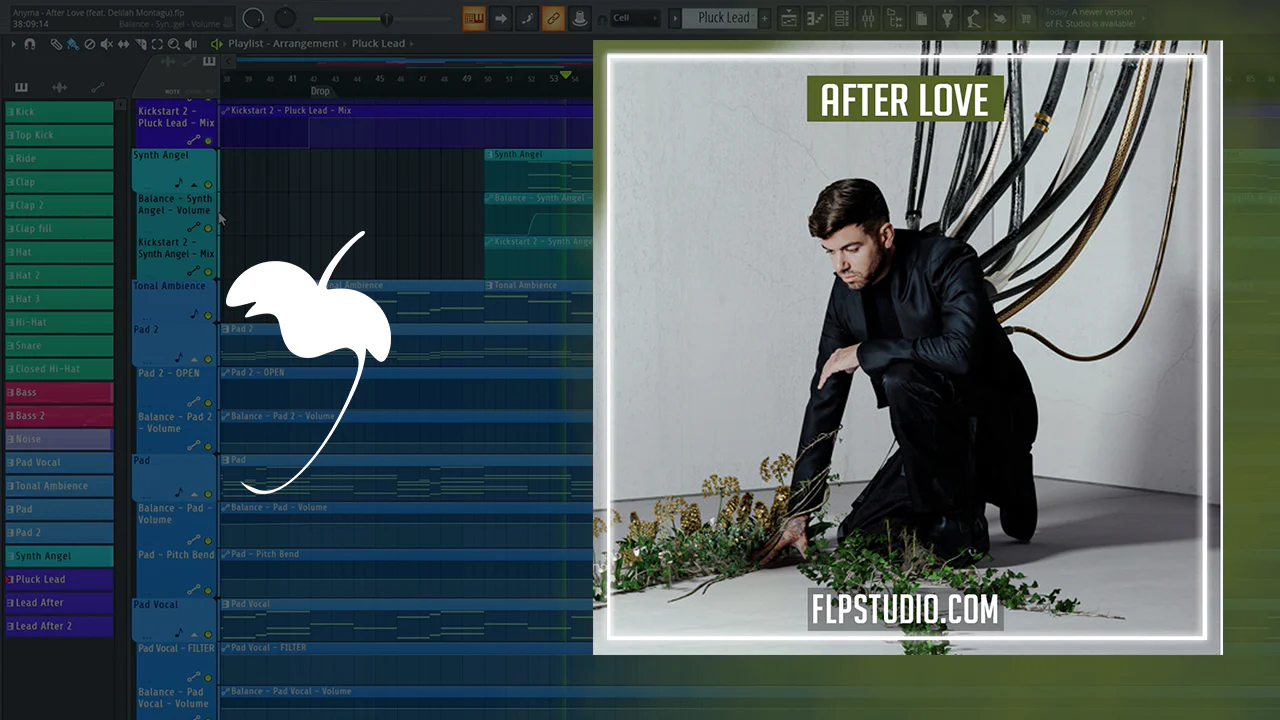This screenshot has width=1280, height=720.
Task: Open the Cell snap dropdown
Action: tap(634, 18)
